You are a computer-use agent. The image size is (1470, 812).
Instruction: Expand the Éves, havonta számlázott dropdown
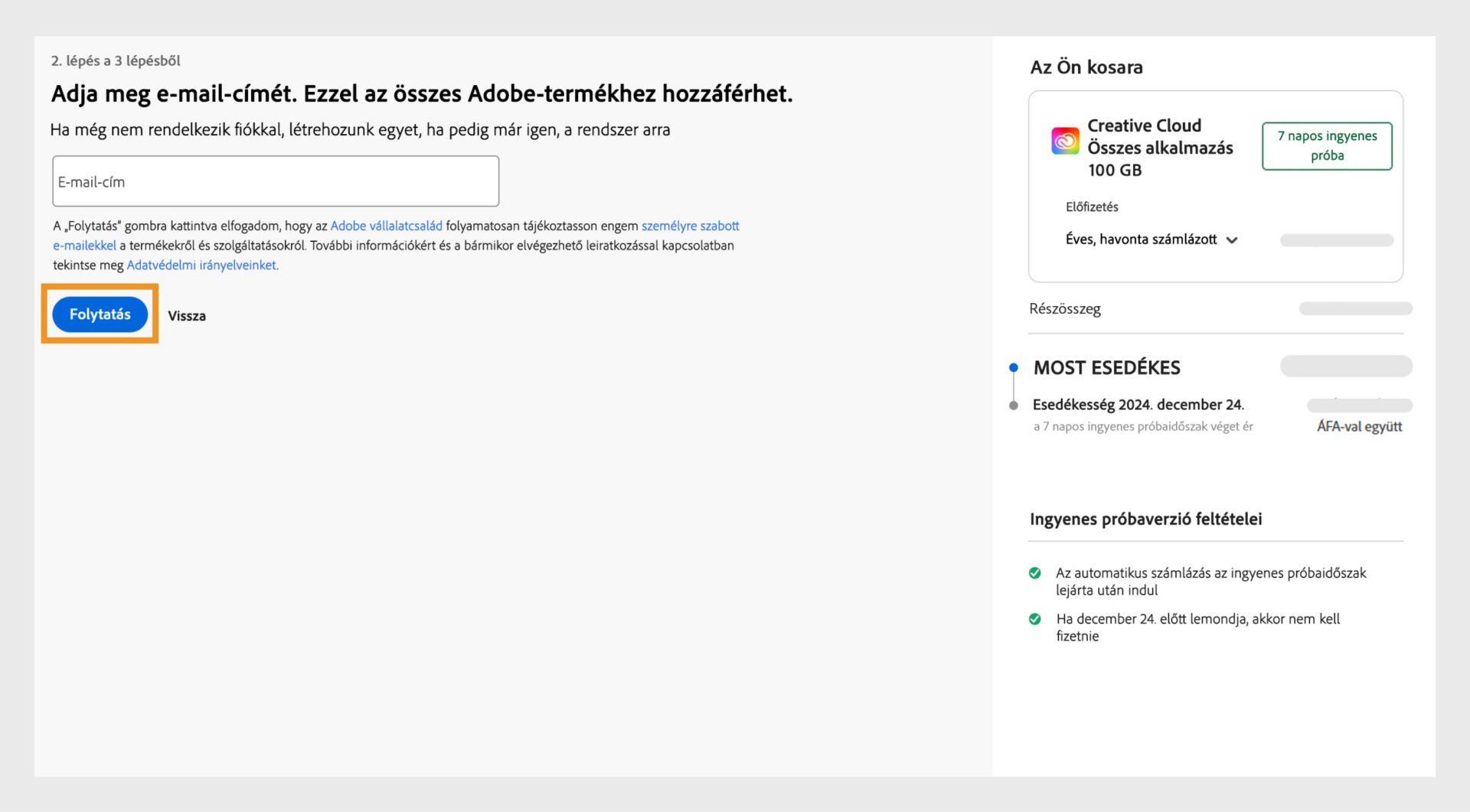(1151, 240)
